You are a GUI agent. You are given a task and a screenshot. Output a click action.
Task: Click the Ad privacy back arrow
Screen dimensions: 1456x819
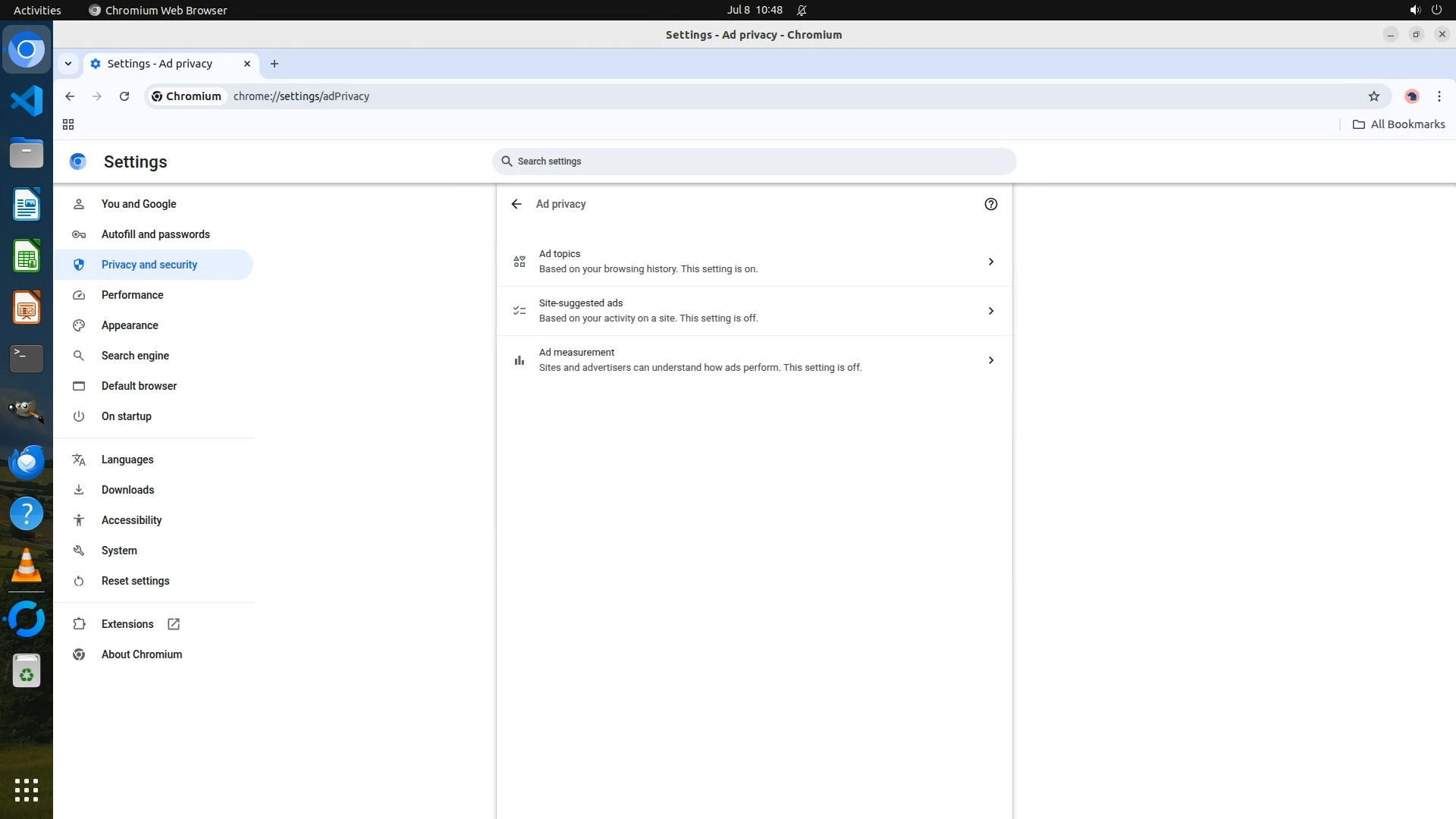tap(516, 204)
